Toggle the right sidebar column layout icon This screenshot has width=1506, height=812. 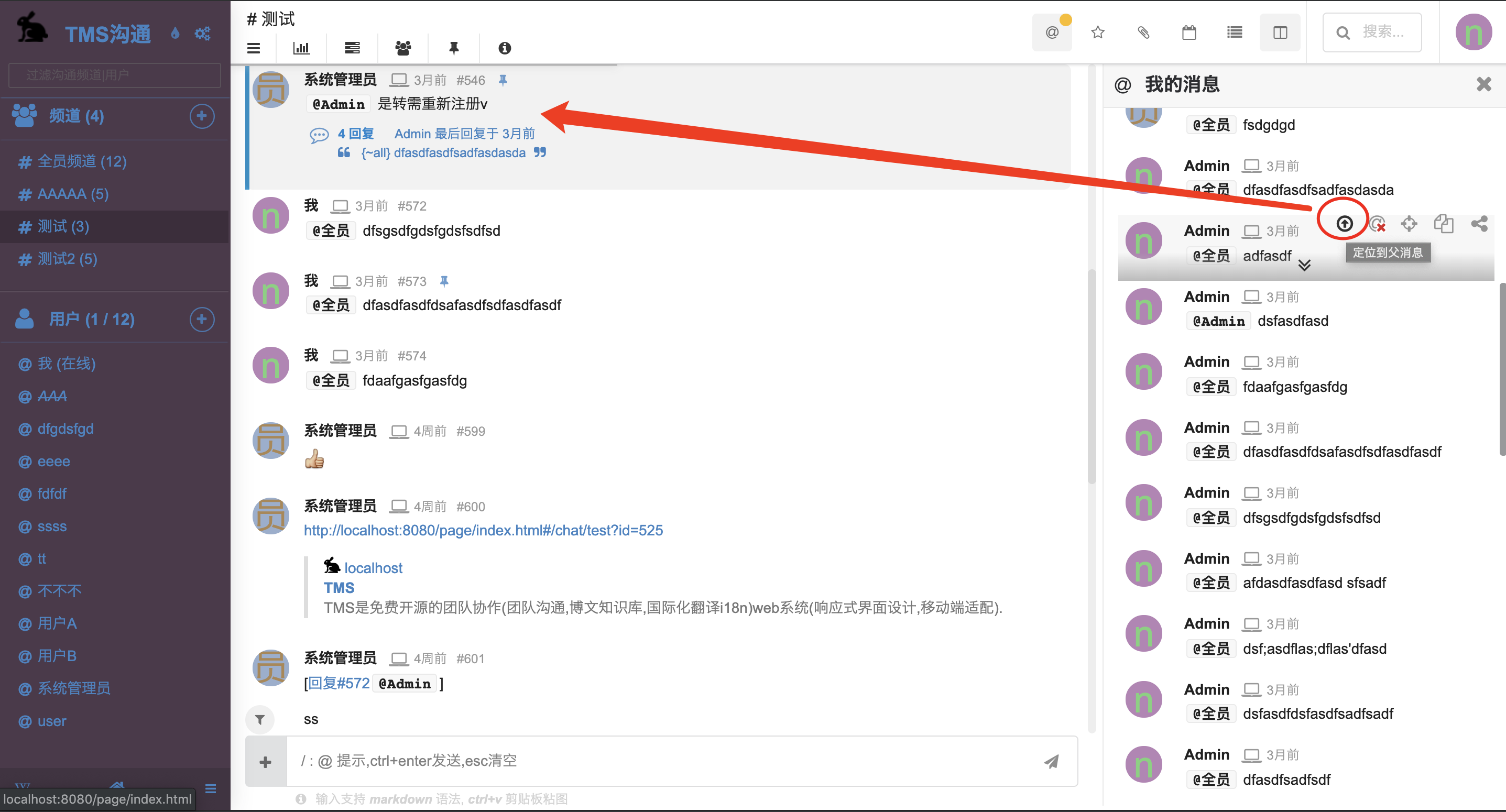[1280, 32]
